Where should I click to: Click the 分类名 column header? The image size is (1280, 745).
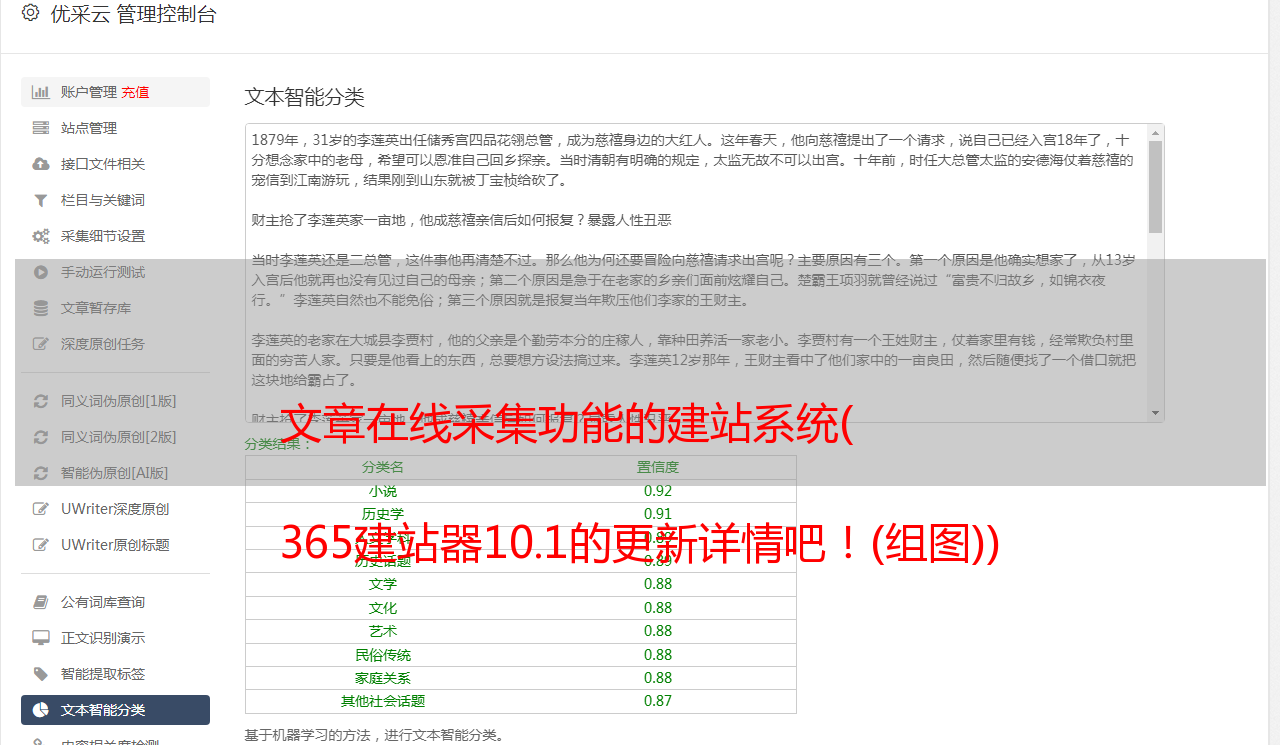[x=383, y=467]
